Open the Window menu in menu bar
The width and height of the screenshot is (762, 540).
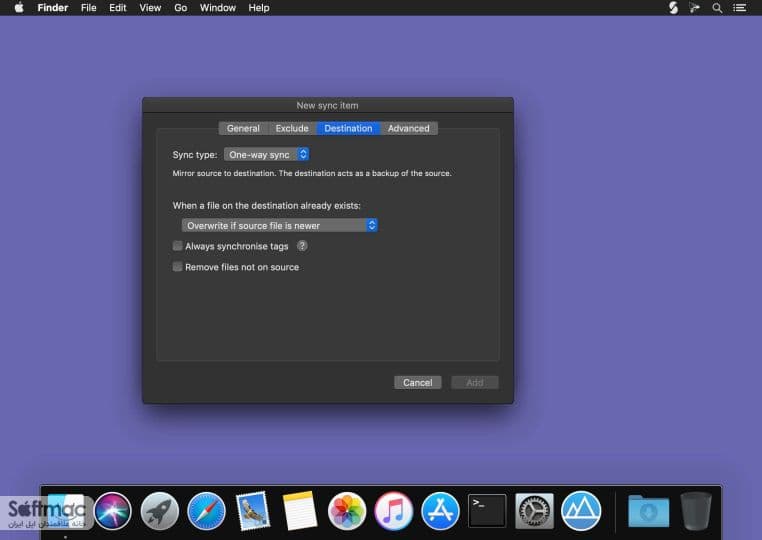click(218, 8)
